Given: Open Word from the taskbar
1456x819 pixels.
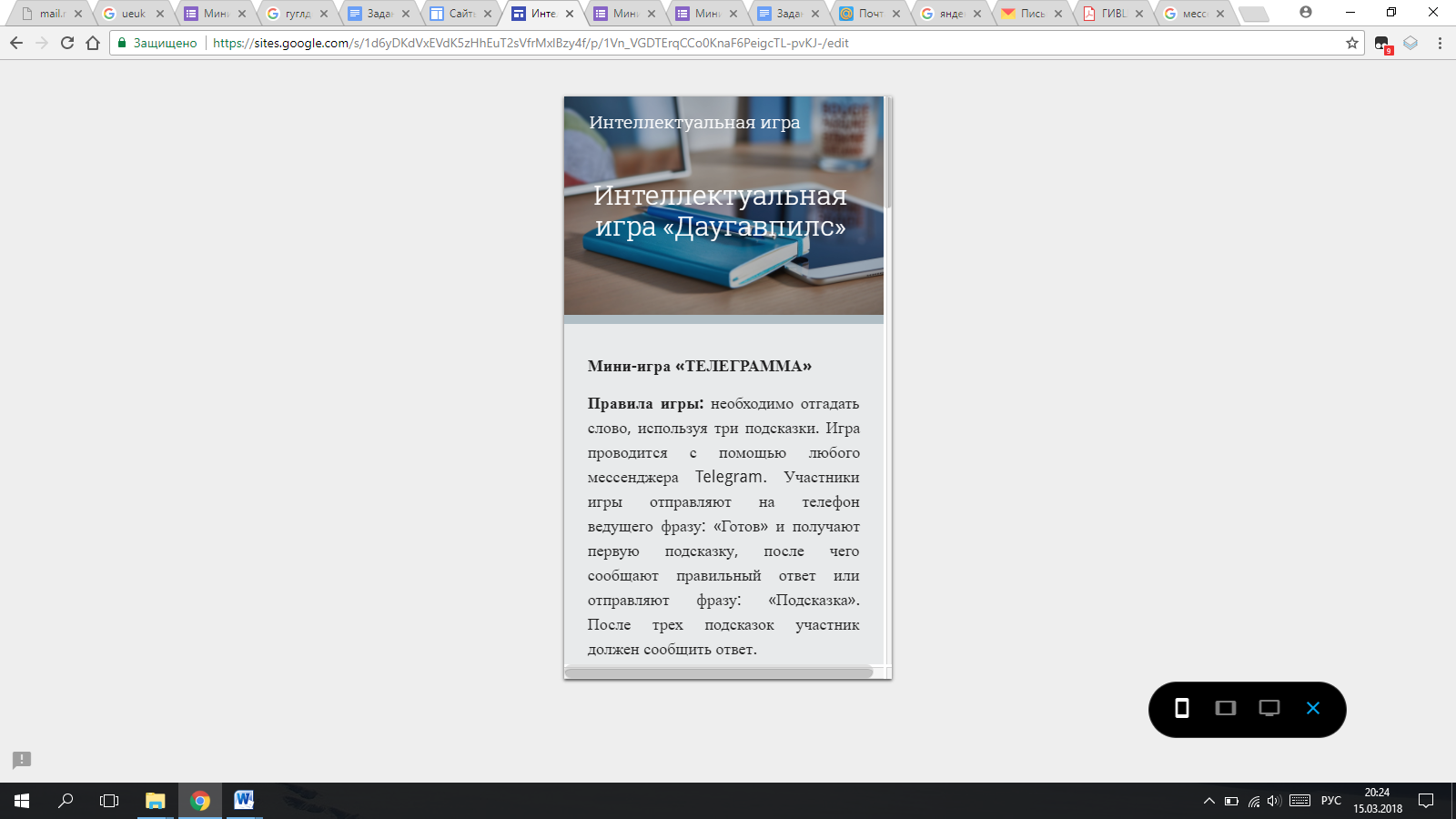Looking at the screenshot, I should pos(244,801).
